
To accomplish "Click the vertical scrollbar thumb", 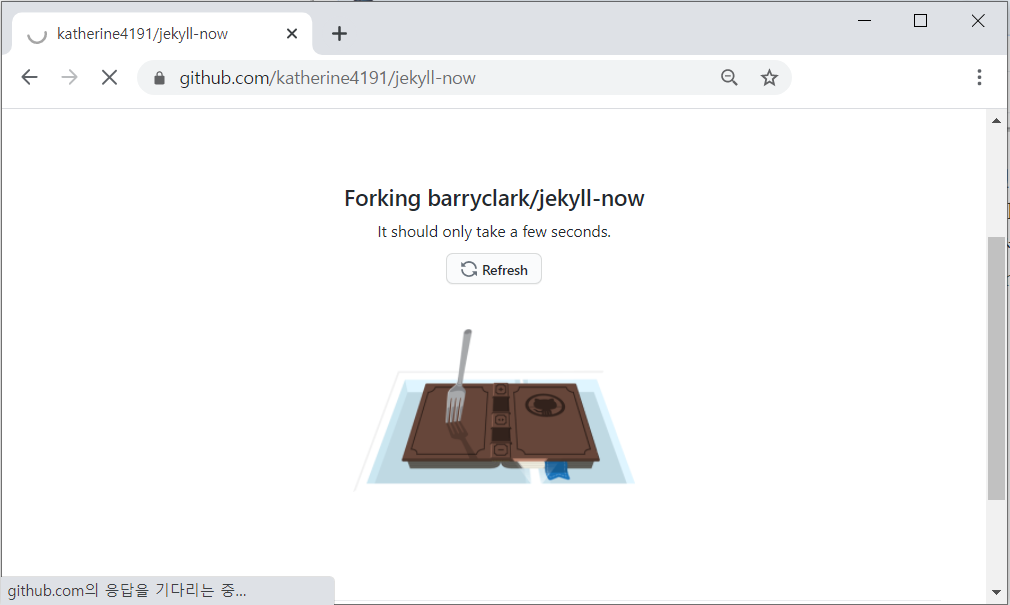I will 996,368.
